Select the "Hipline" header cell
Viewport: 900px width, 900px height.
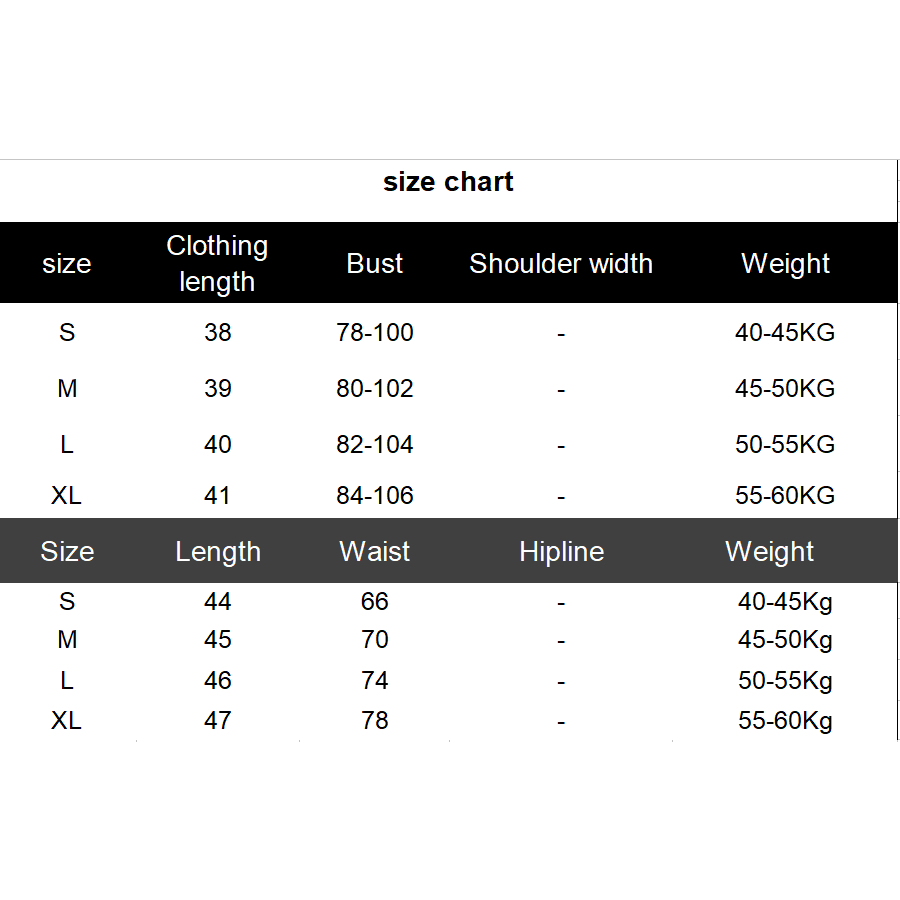click(x=561, y=551)
